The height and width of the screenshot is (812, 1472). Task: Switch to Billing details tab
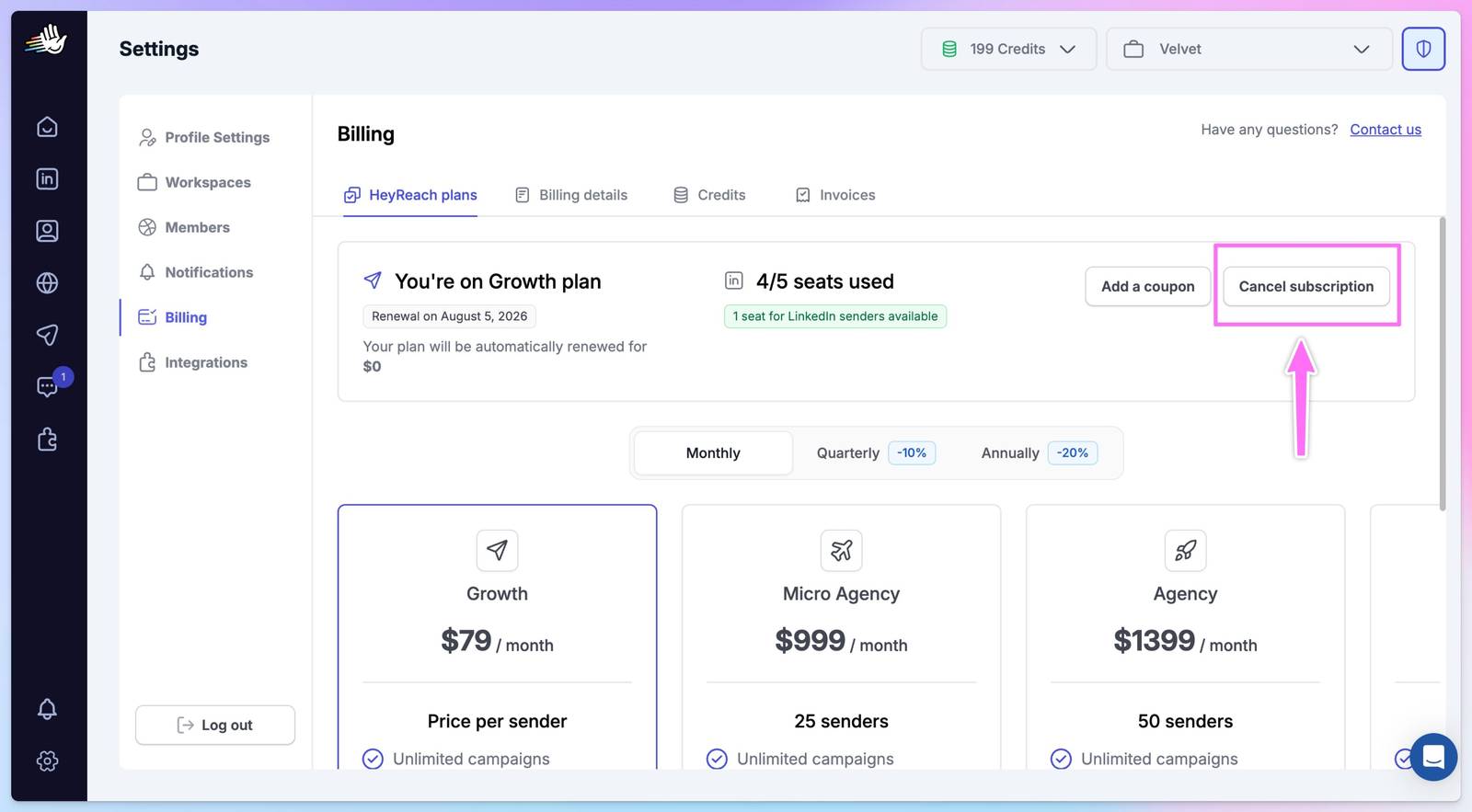[x=571, y=195]
